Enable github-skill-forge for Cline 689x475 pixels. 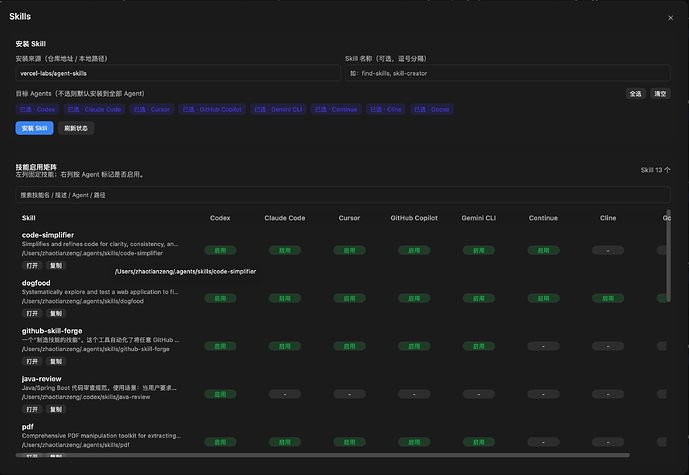click(x=608, y=346)
